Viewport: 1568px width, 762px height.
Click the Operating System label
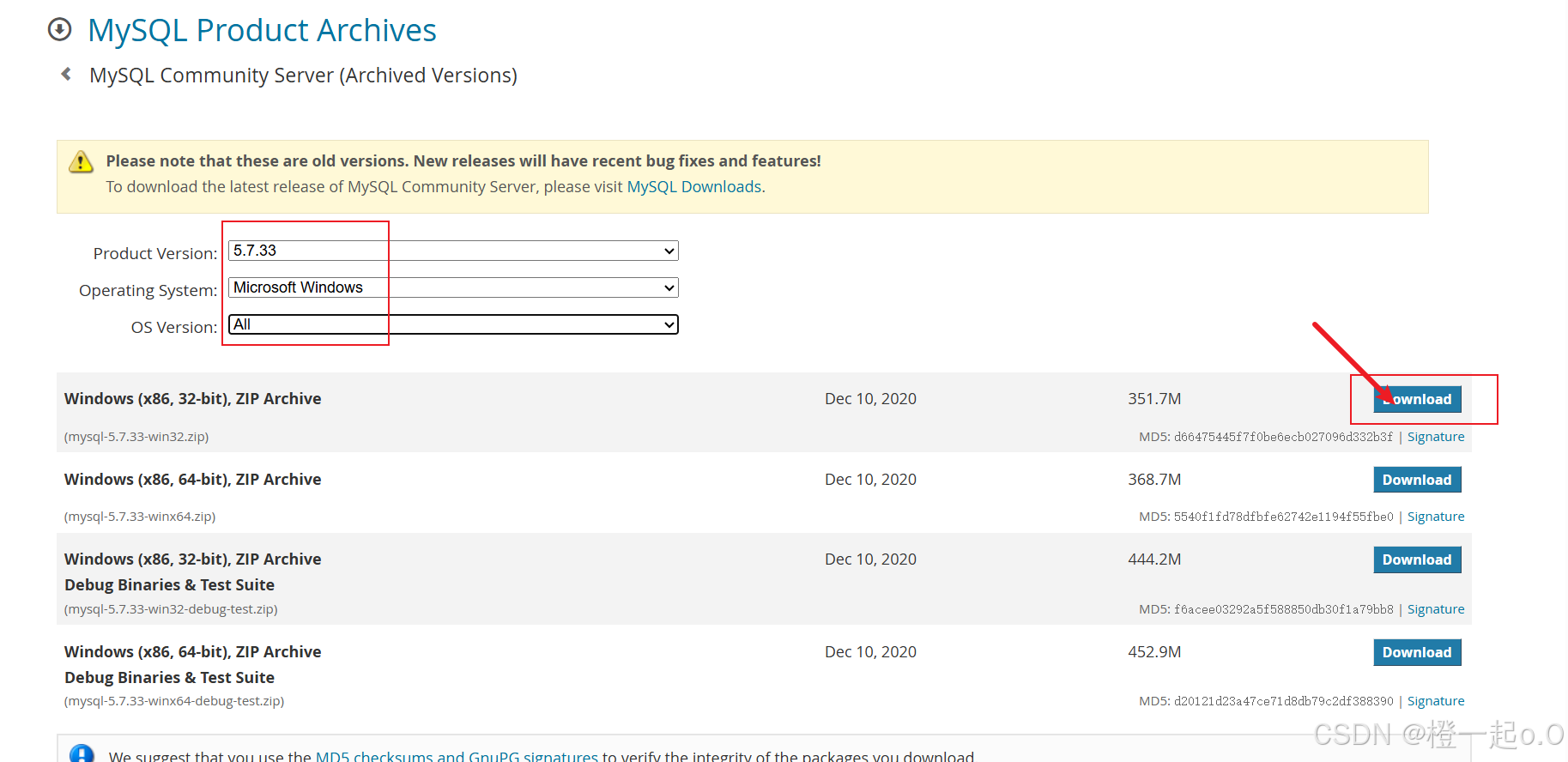click(x=148, y=291)
